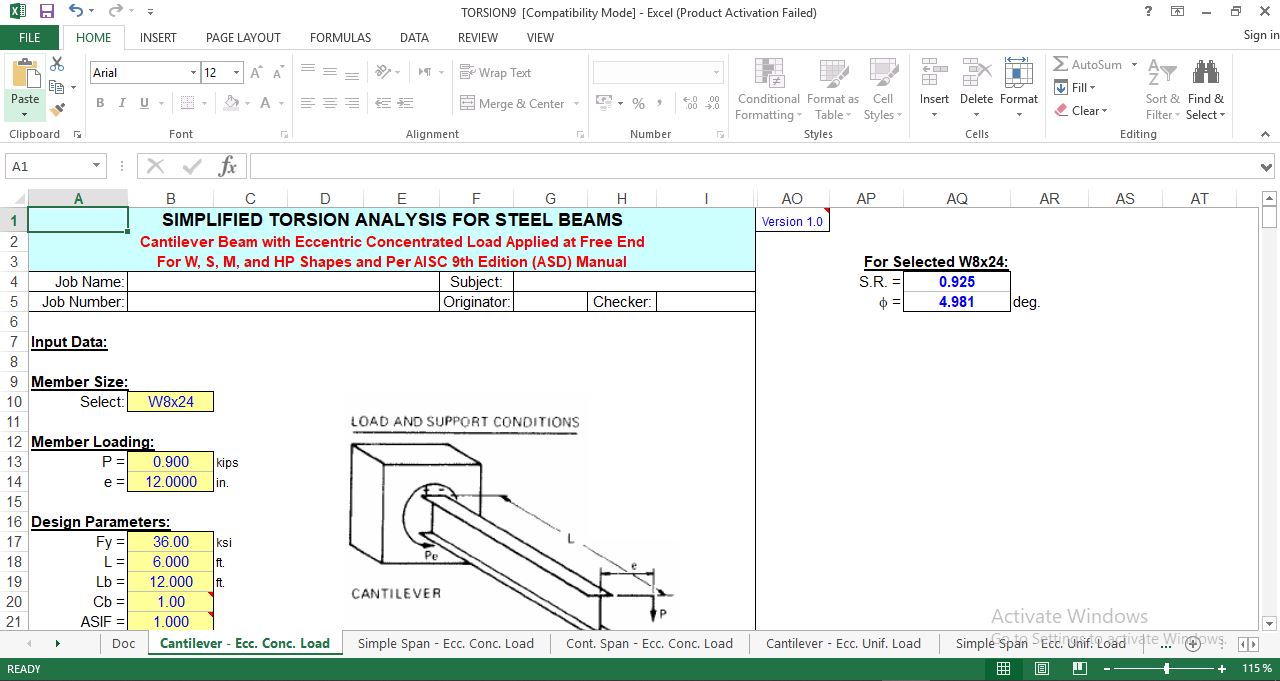The width and height of the screenshot is (1280, 681).
Task: Toggle bold formatting
Action: 99,103
